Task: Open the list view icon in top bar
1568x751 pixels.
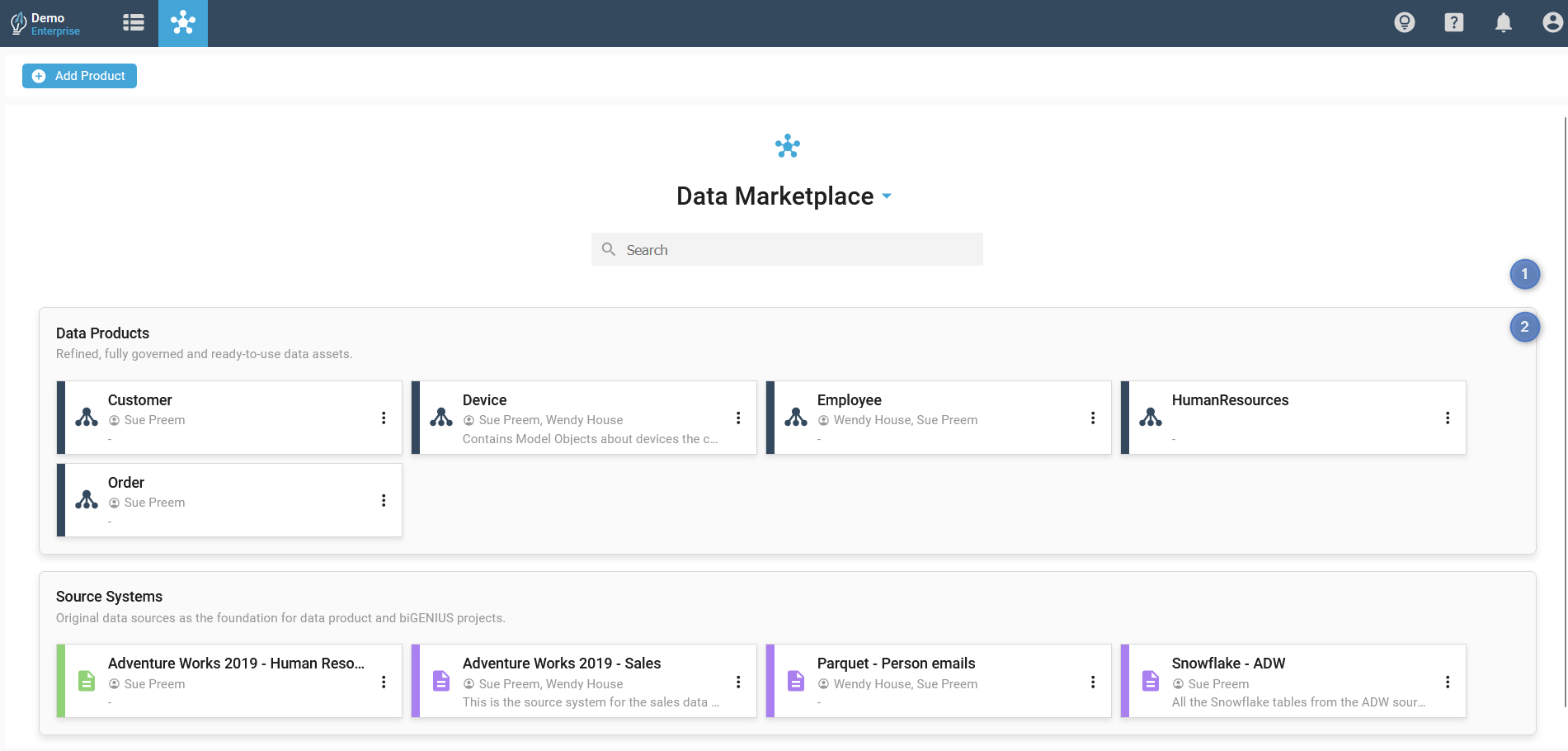Action: coord(133,23)
